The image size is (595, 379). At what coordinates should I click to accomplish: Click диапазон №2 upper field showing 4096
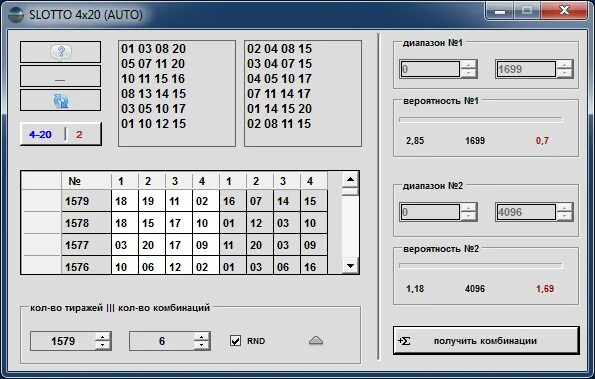point(526,212)
